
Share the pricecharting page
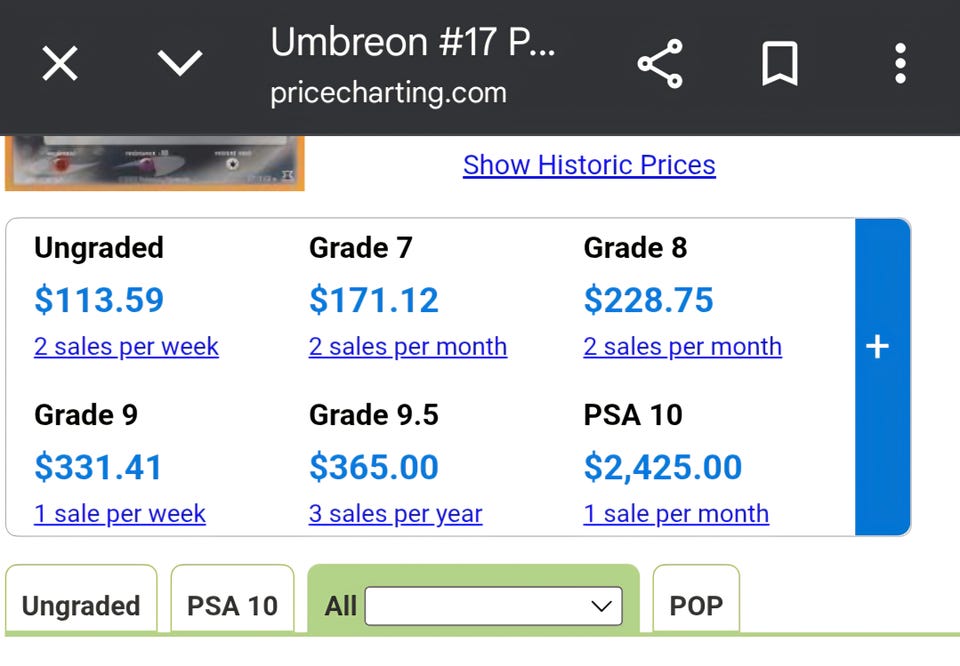pos(660,64)
